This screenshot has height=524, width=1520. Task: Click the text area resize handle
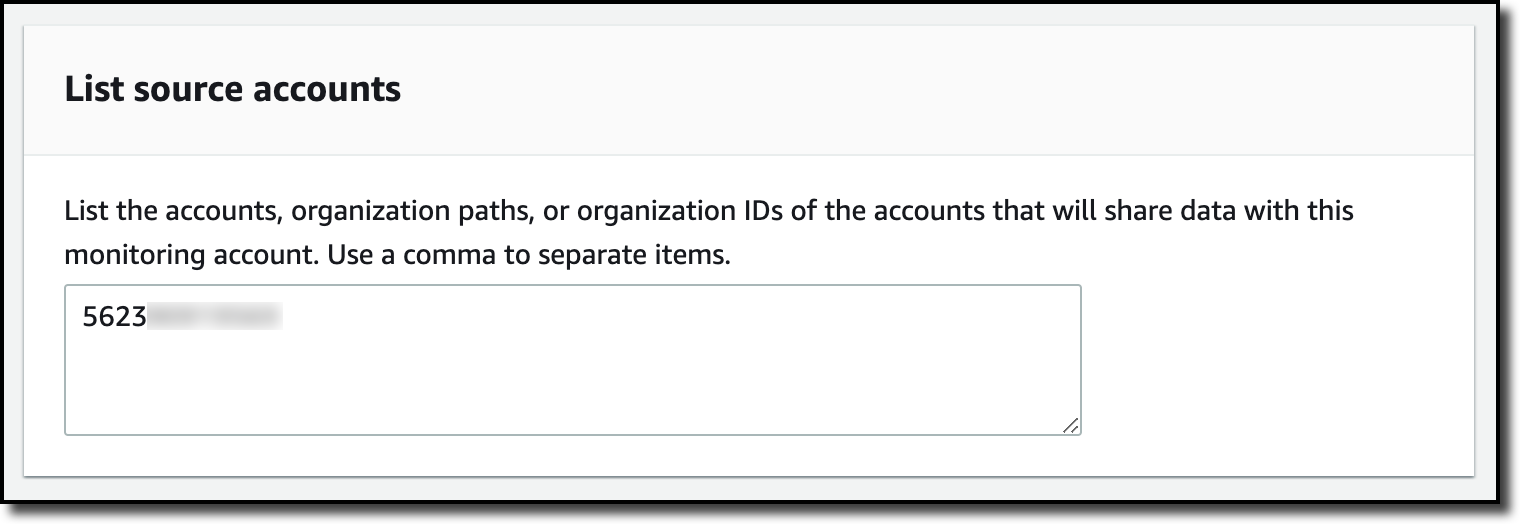(1070, 425)
